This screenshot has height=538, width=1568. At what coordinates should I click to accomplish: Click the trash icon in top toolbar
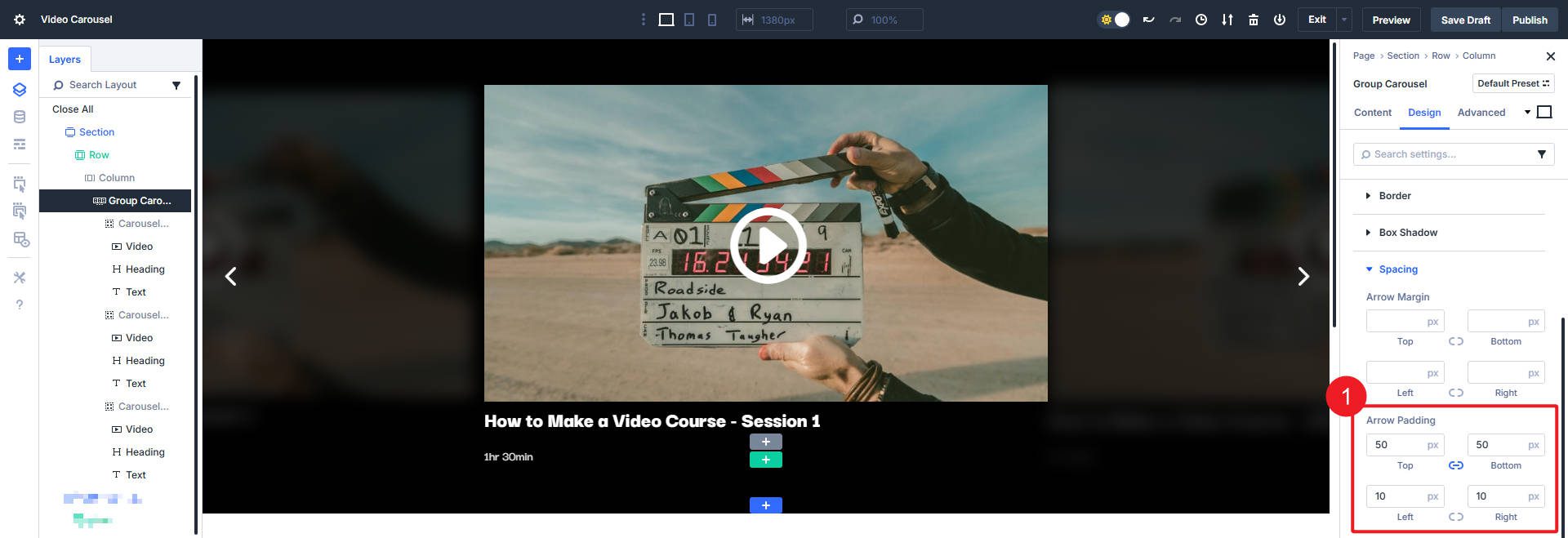(x=1253, y=20)
